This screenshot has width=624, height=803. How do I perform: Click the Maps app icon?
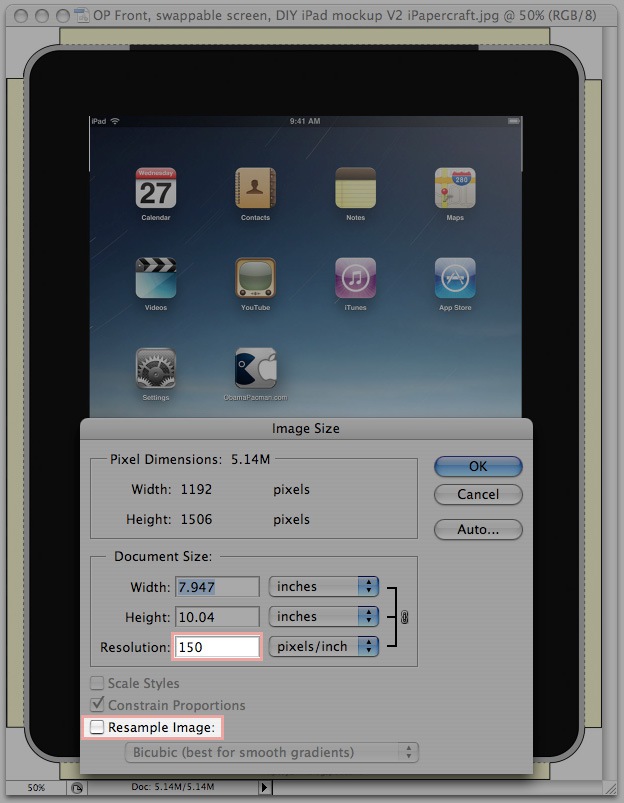point(455,188)
